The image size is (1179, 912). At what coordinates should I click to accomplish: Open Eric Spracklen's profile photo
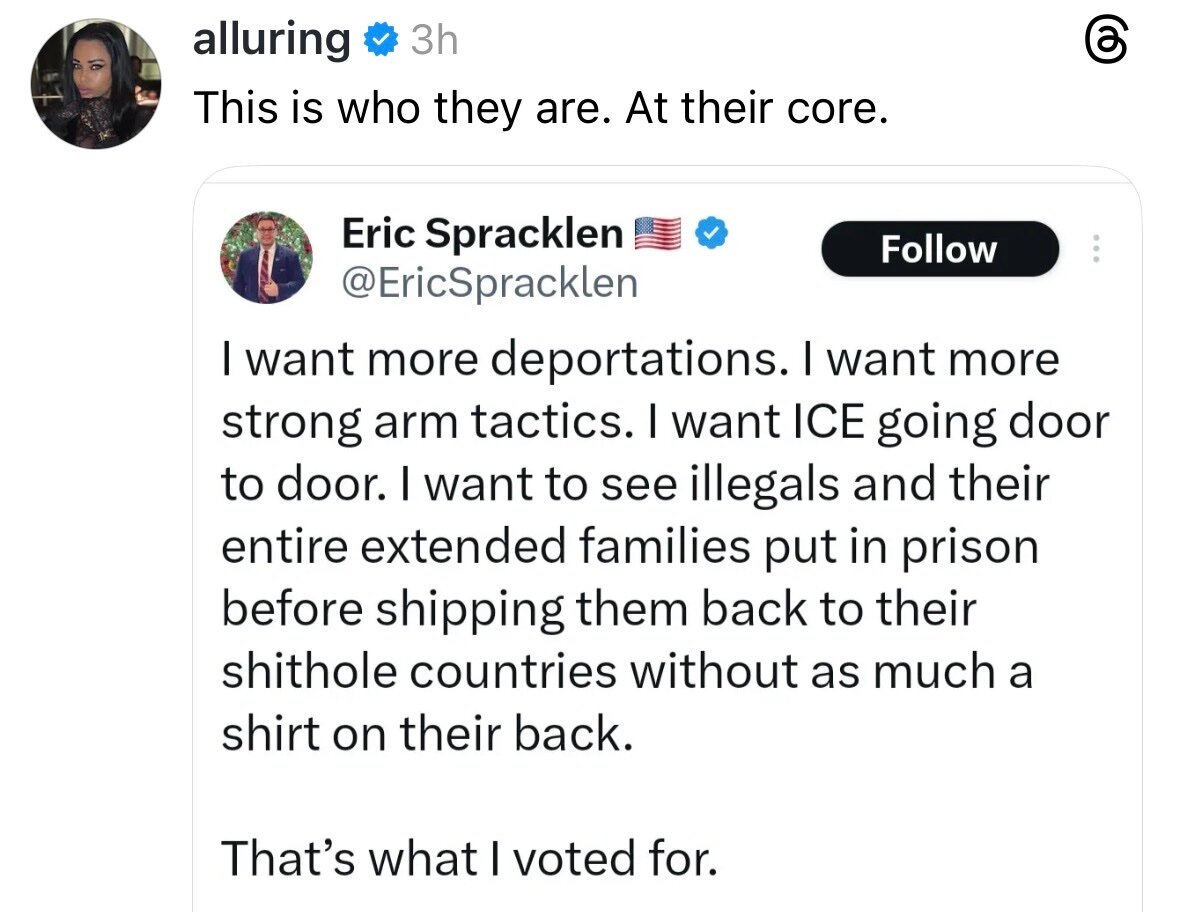[266, 257]
